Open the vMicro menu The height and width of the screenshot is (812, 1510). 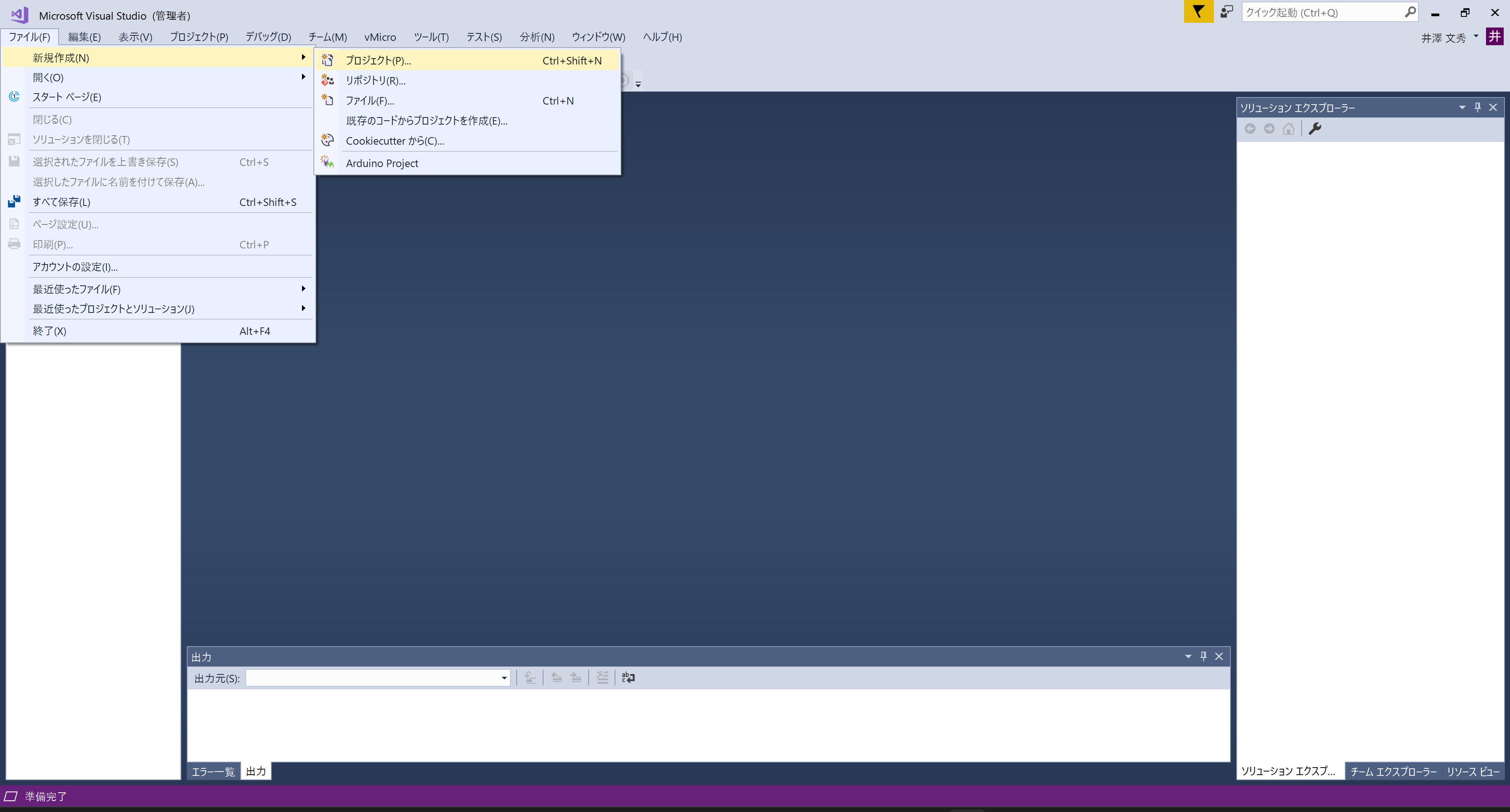click(x=380, y=37)
